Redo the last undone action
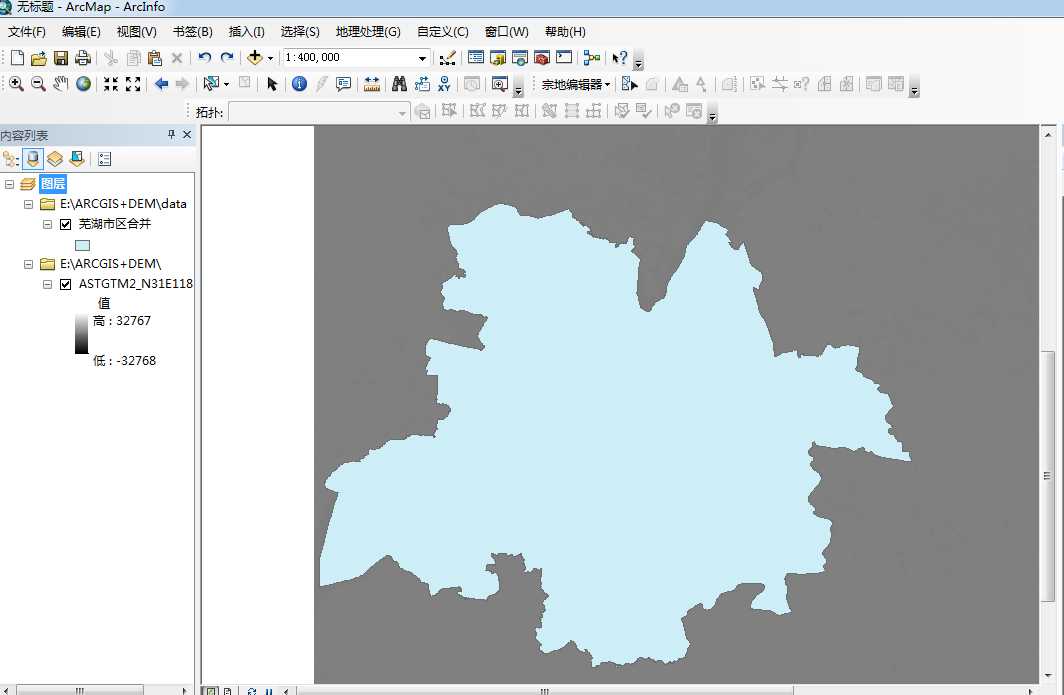 coord(227,58)
